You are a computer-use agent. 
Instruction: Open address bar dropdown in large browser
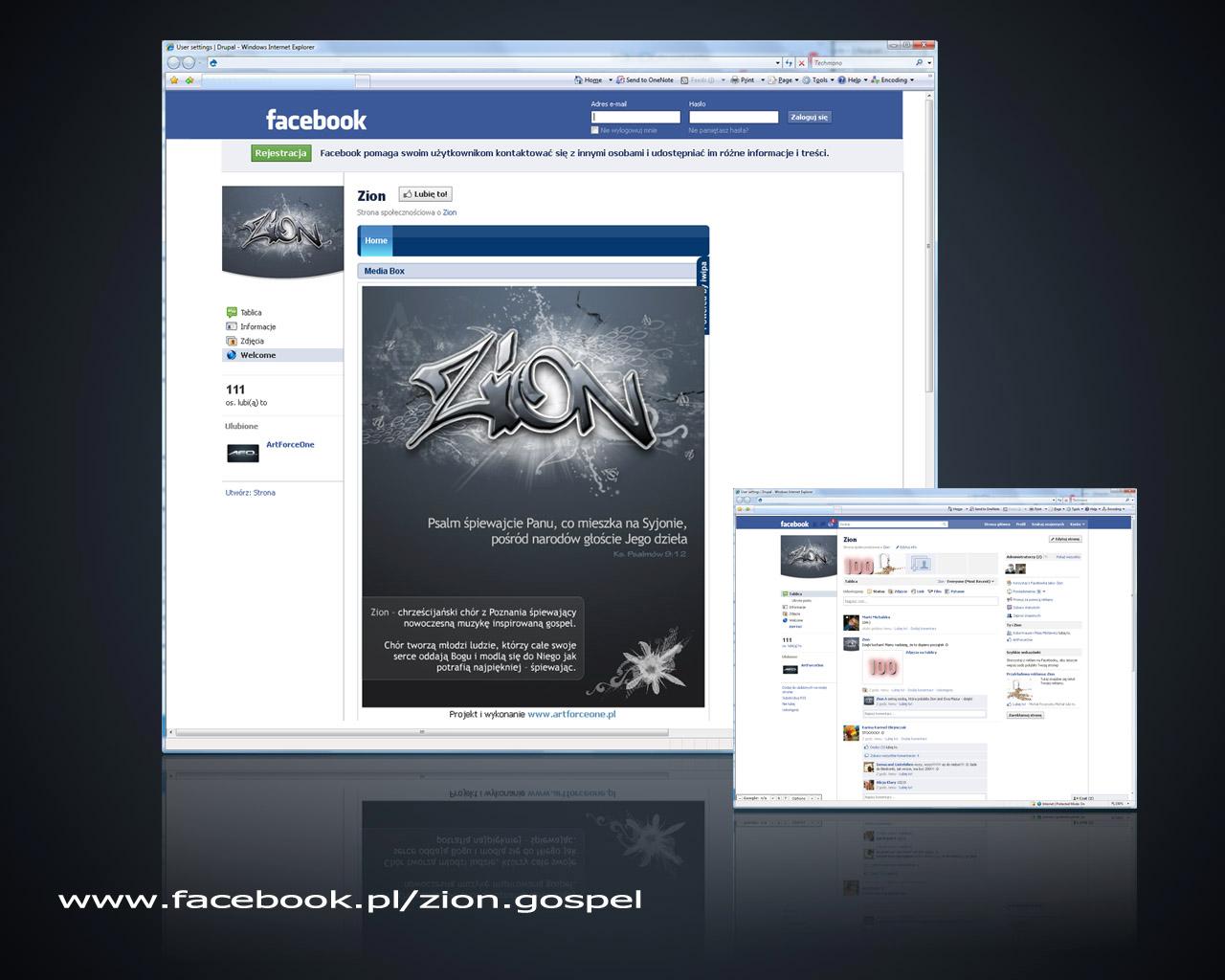(777, 62)
